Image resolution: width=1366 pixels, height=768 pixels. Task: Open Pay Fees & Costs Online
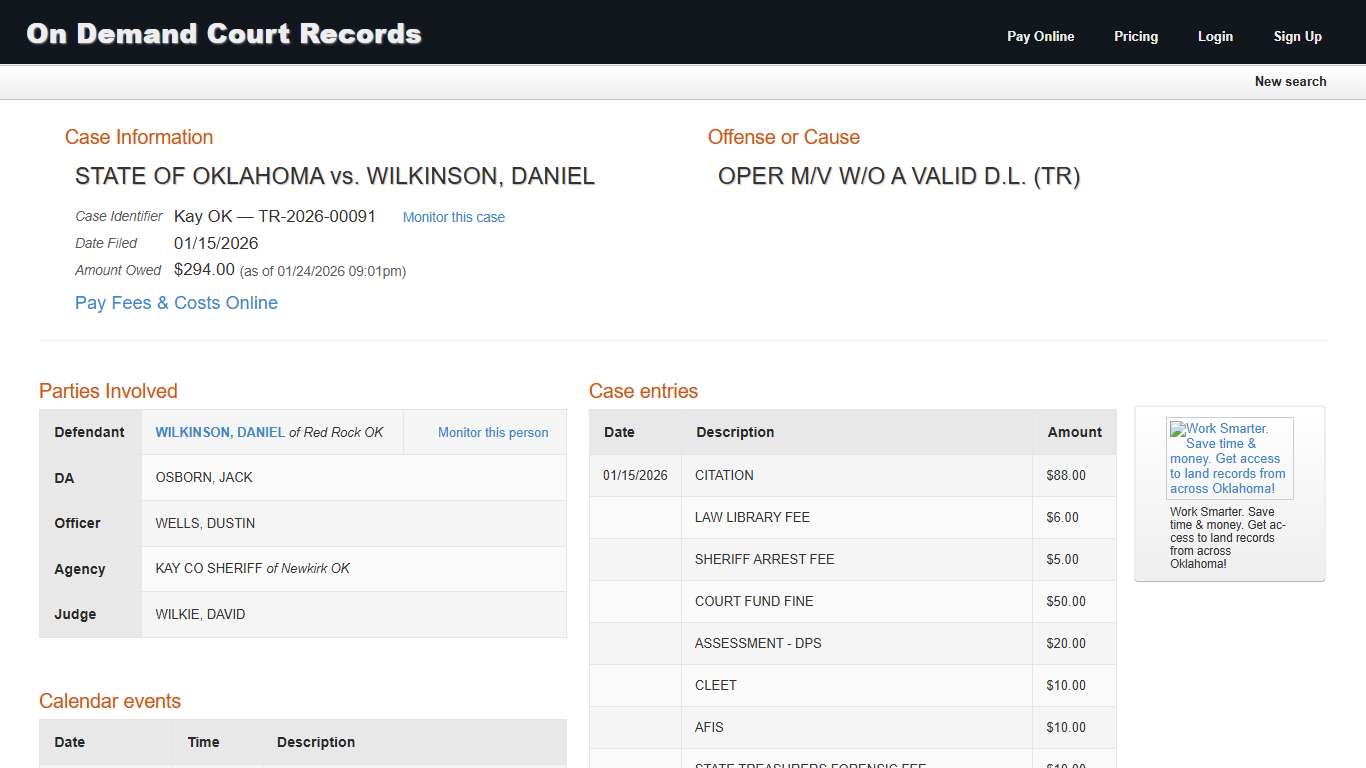point(176,303)
